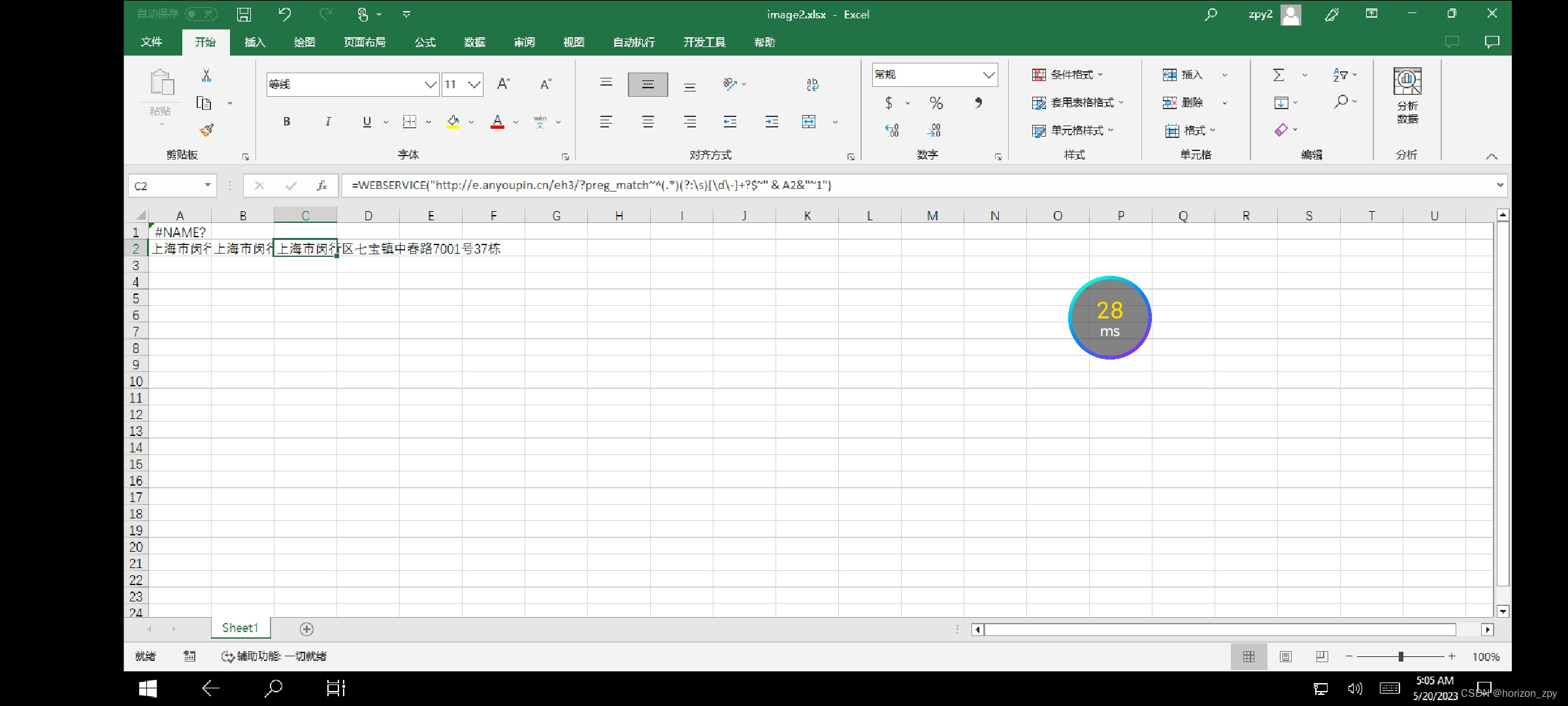Image resolution: width=1568 pixels, height=706 pixels.
Task: Undo the last action
Action: point(285,14)
